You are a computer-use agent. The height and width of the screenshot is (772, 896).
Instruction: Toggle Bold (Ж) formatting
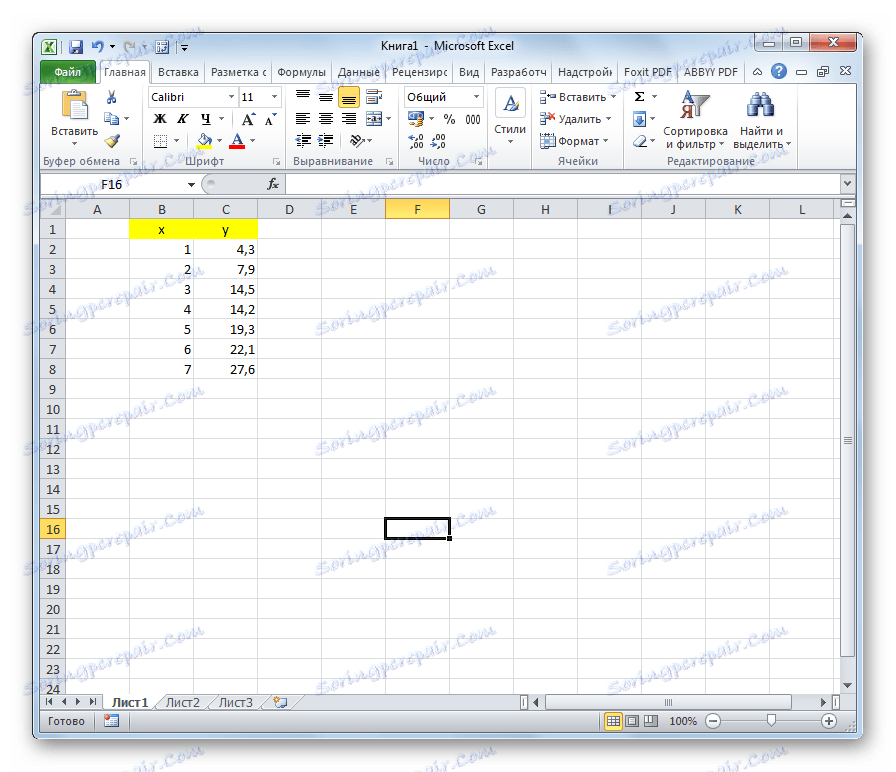tap(161, 119)
